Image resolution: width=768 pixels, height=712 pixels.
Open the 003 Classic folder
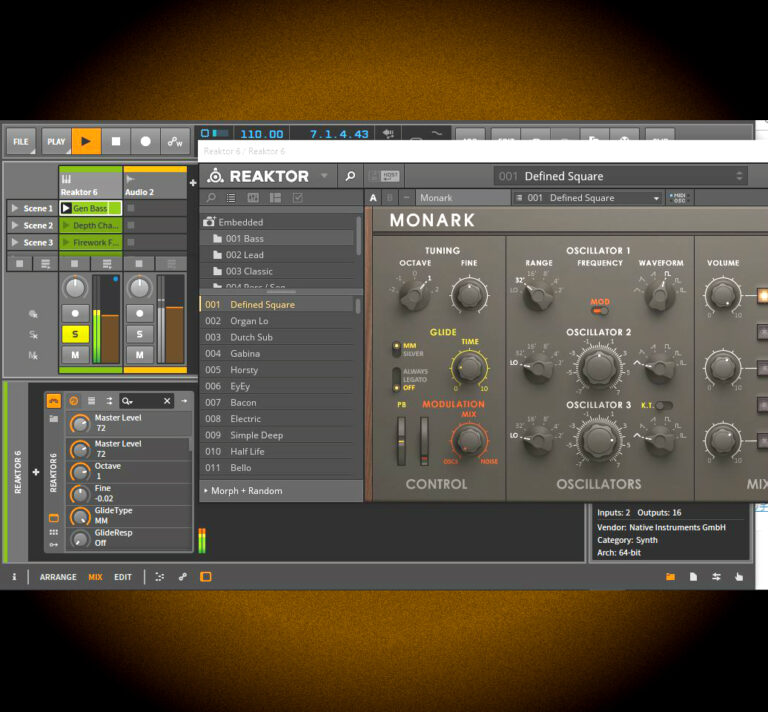point(278,271)
